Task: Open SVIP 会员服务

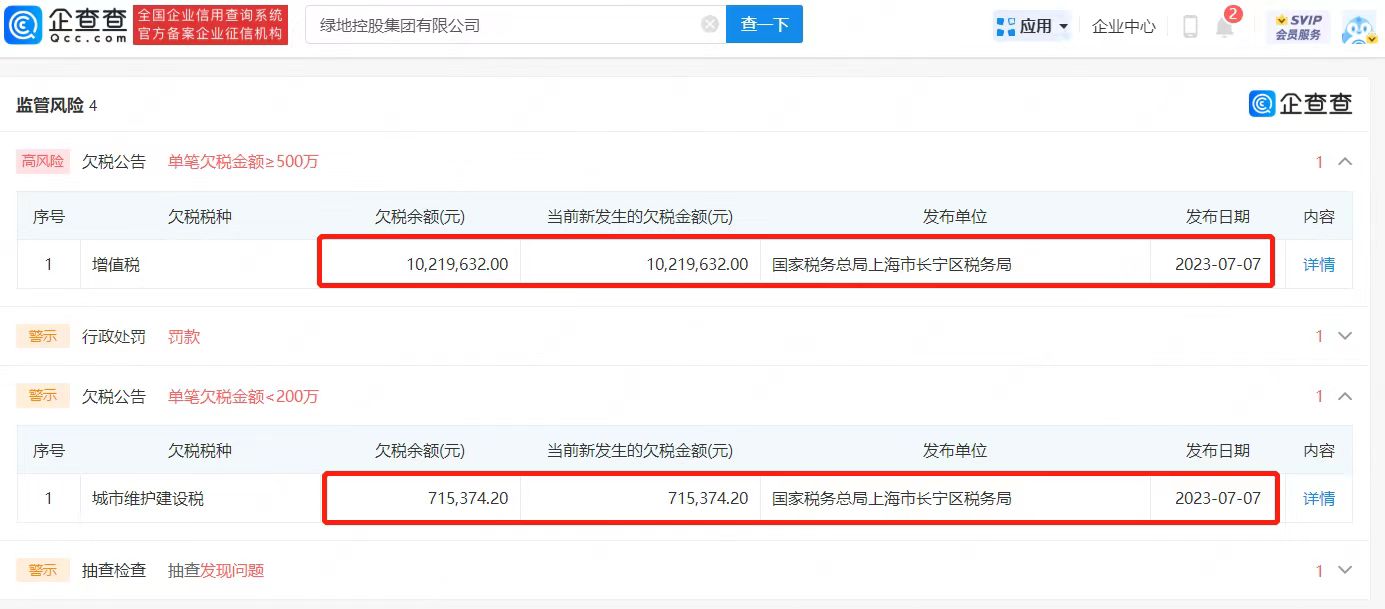Action: (x=1298, y=27)
